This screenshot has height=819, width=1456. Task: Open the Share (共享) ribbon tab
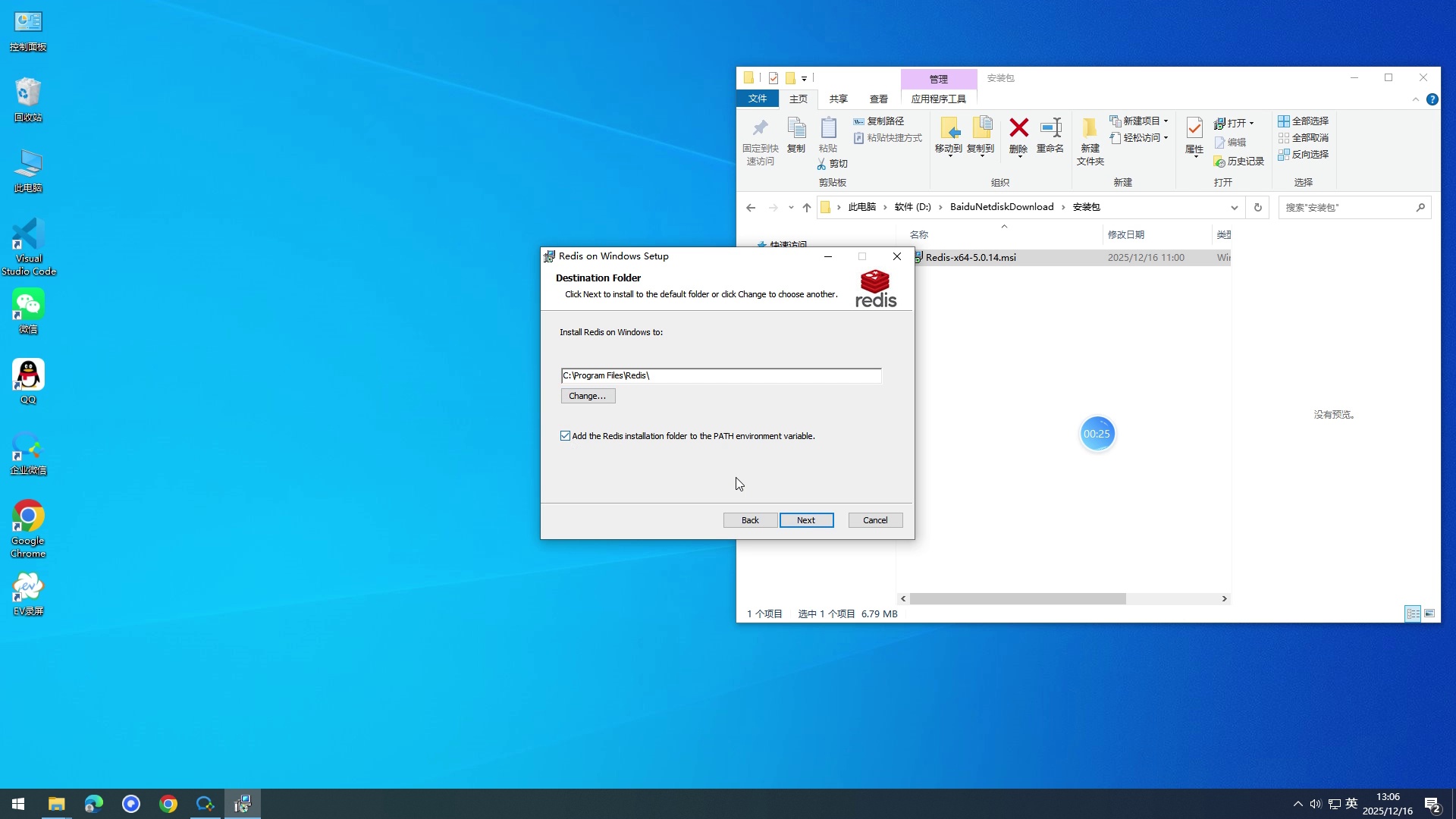click(838, 99)
